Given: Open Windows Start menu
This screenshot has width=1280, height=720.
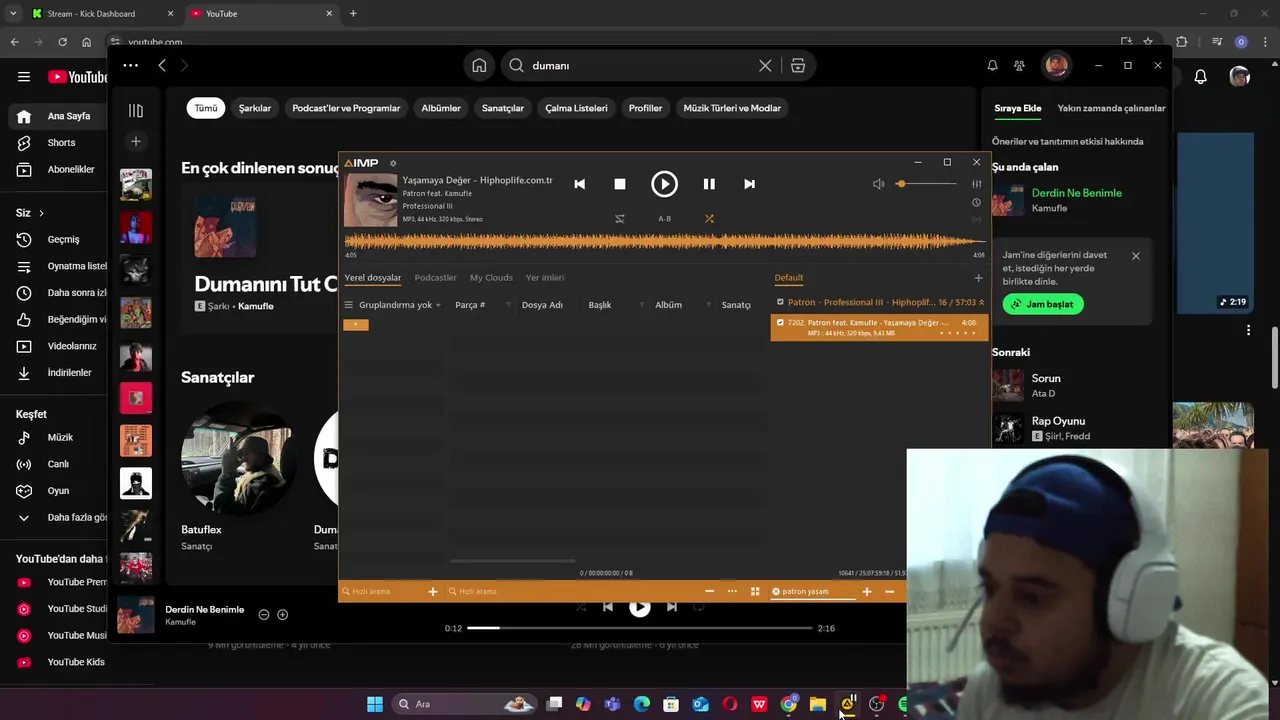Looking at the screenshot, I should coord(375,704).
